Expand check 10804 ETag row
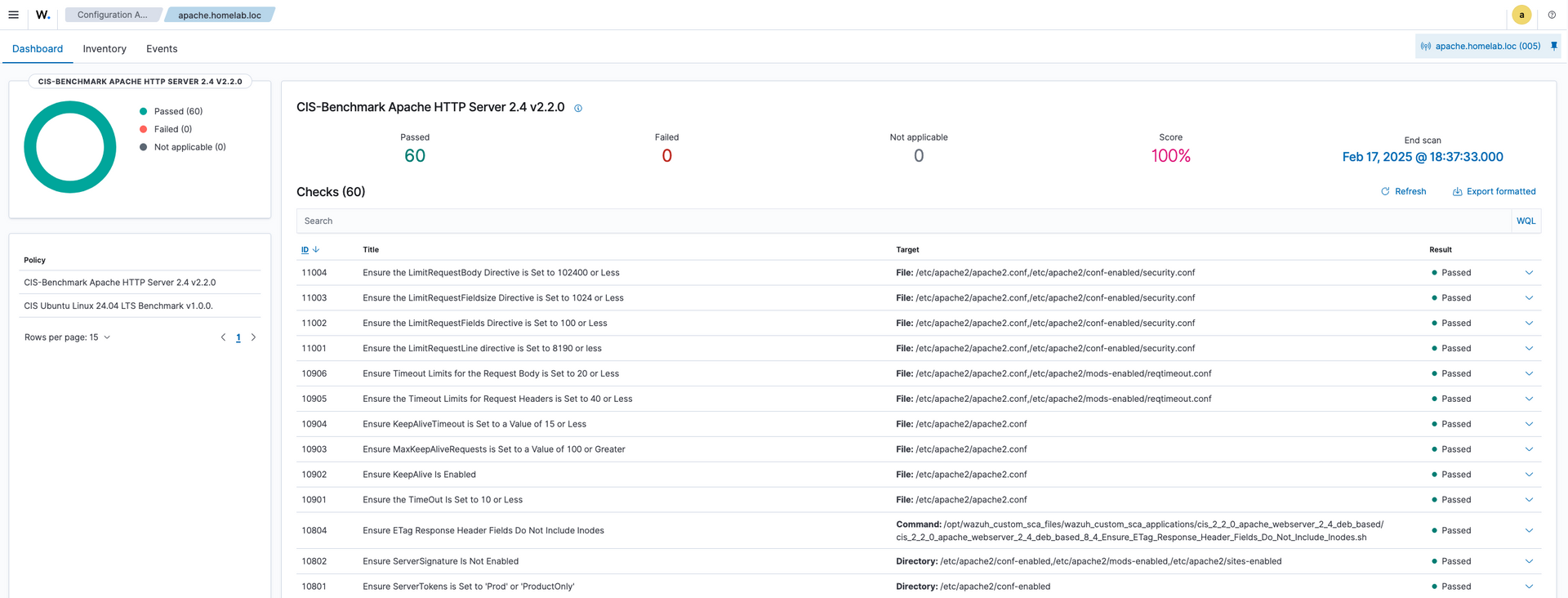 (1529, 530)
